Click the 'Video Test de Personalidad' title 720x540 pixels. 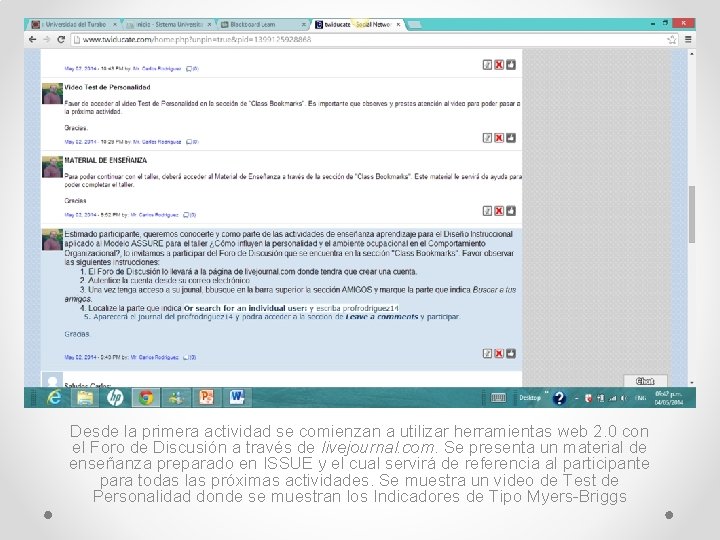tap(107, 87)
